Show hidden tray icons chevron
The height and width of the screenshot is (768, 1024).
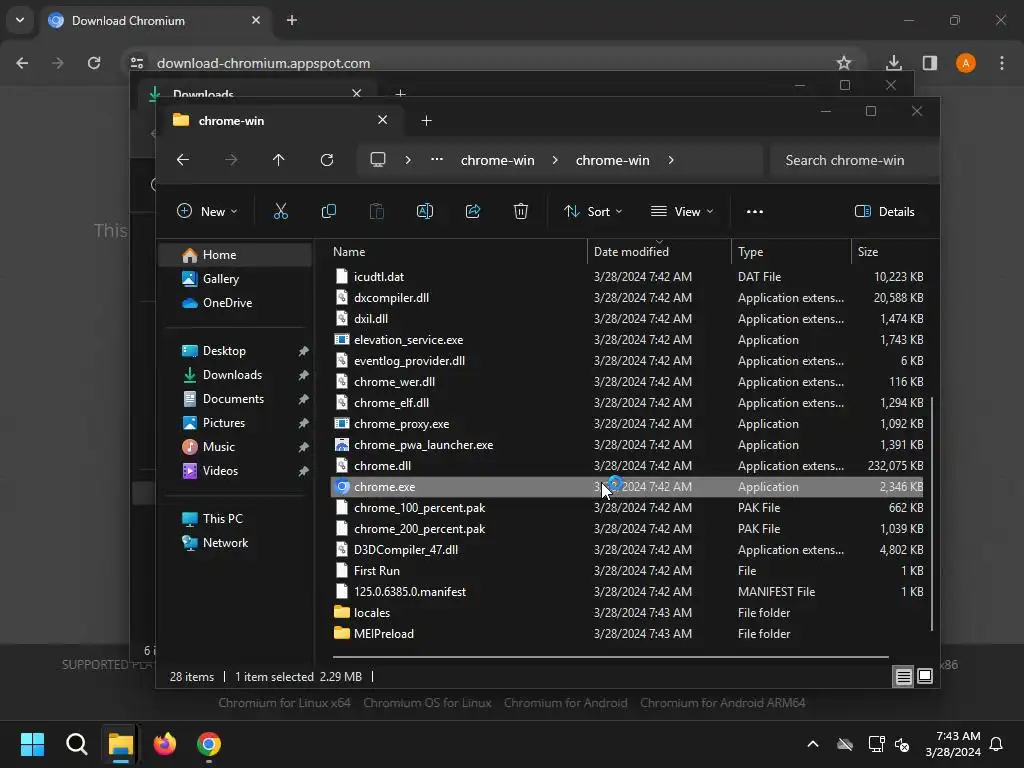point(813,744)
